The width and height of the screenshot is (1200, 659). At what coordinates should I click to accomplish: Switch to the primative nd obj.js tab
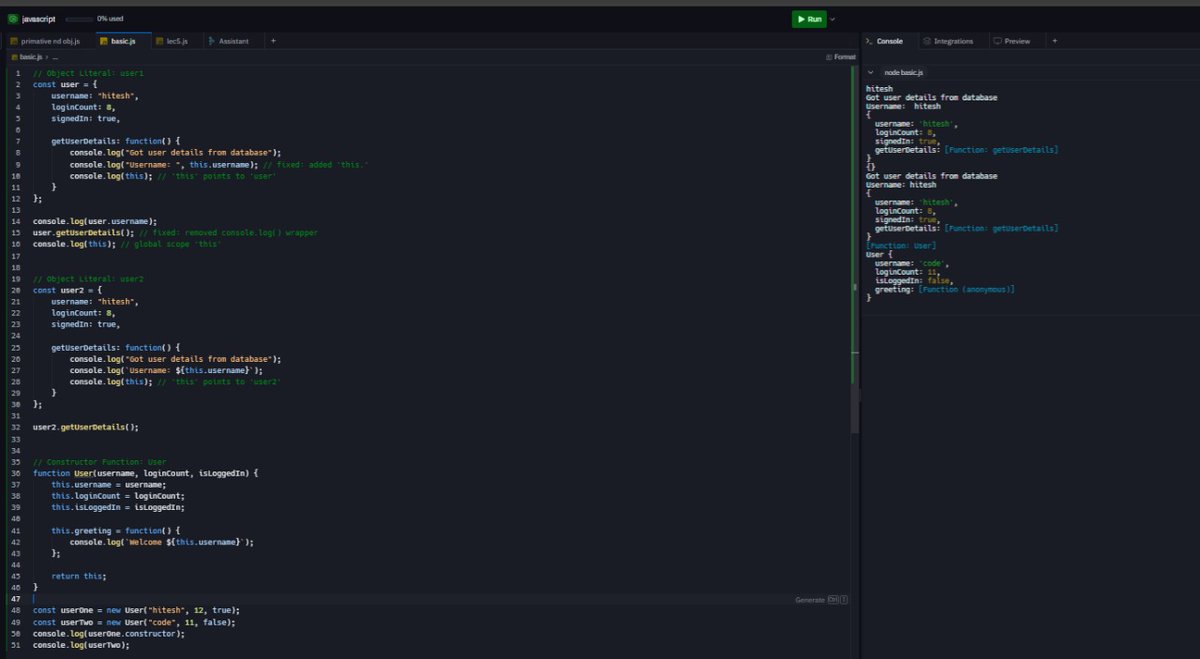[x=51, y=41]
